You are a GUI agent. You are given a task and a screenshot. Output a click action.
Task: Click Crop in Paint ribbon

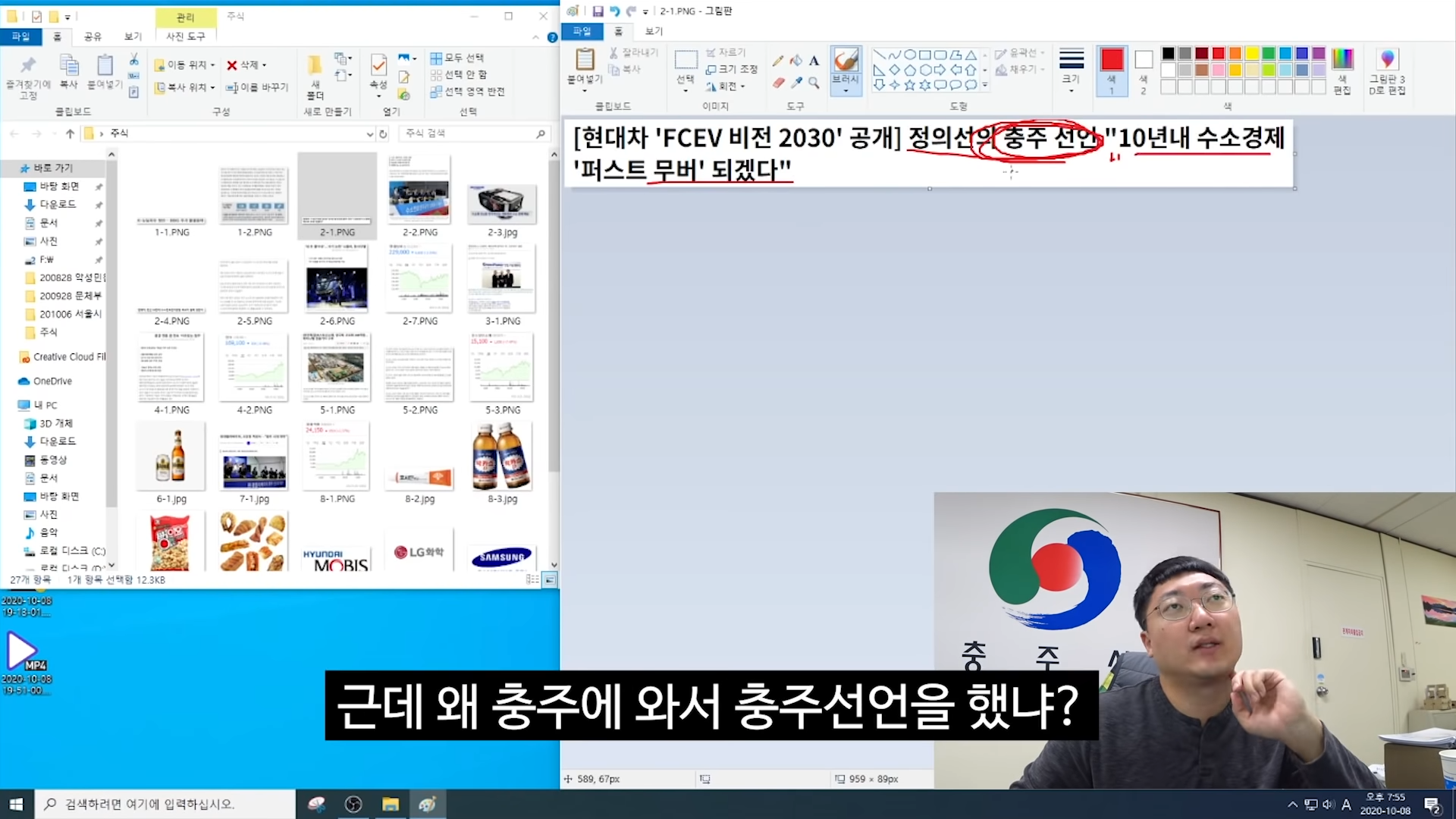(x=726, y=52)
